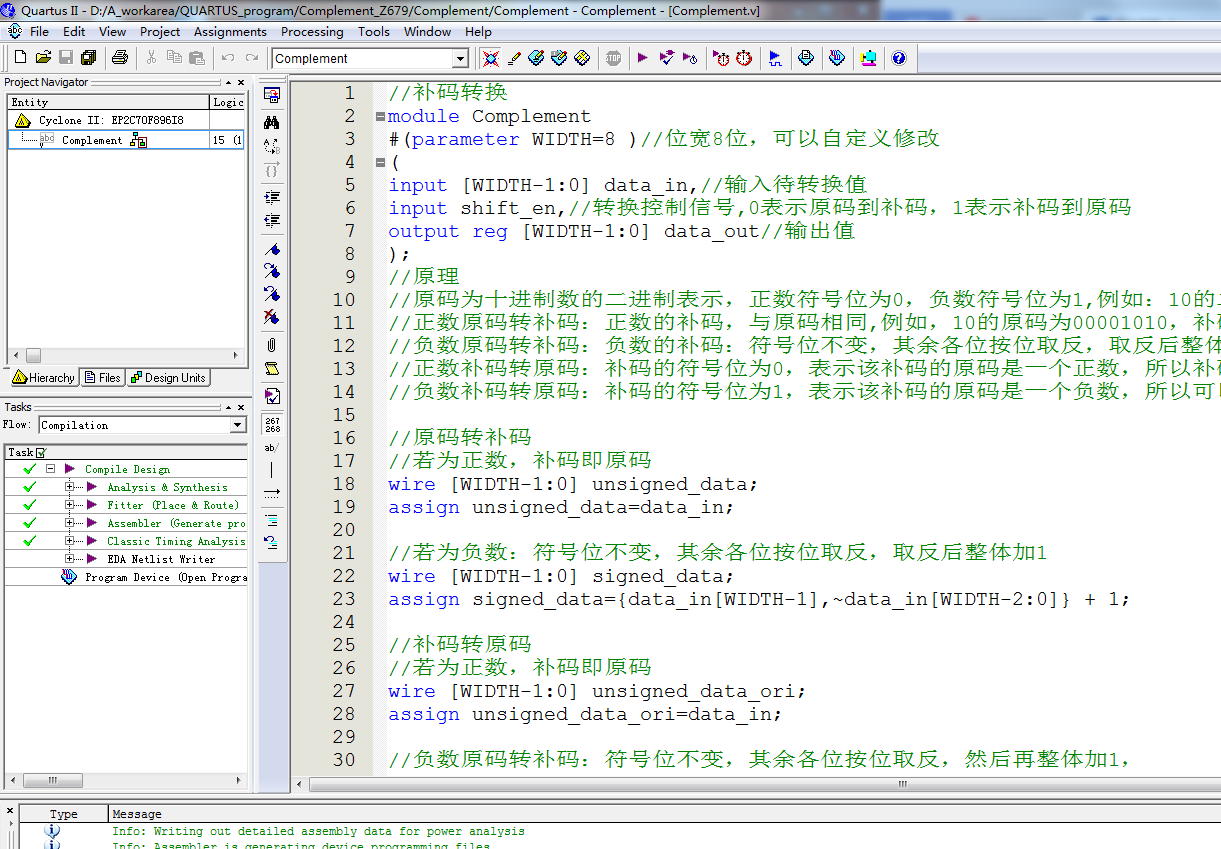The height and width of the screenshot is (849, 1221).
Task: Open the Flow Compilation dropdown
Action: click(x=237, y=425)
